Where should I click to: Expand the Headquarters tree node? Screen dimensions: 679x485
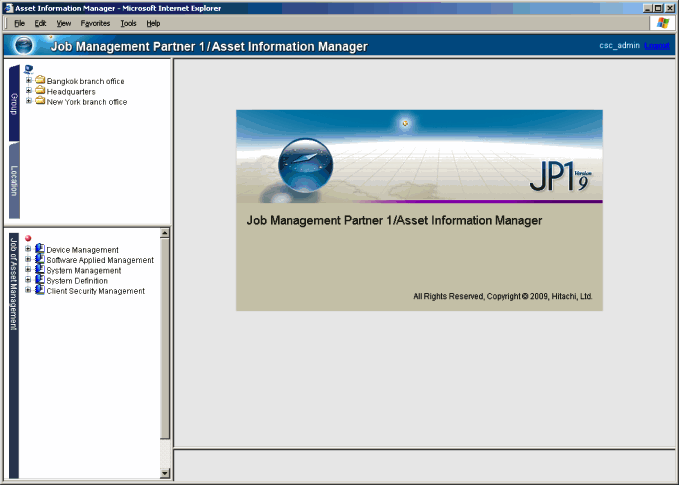pyautogui.click(x=28, y=91)
